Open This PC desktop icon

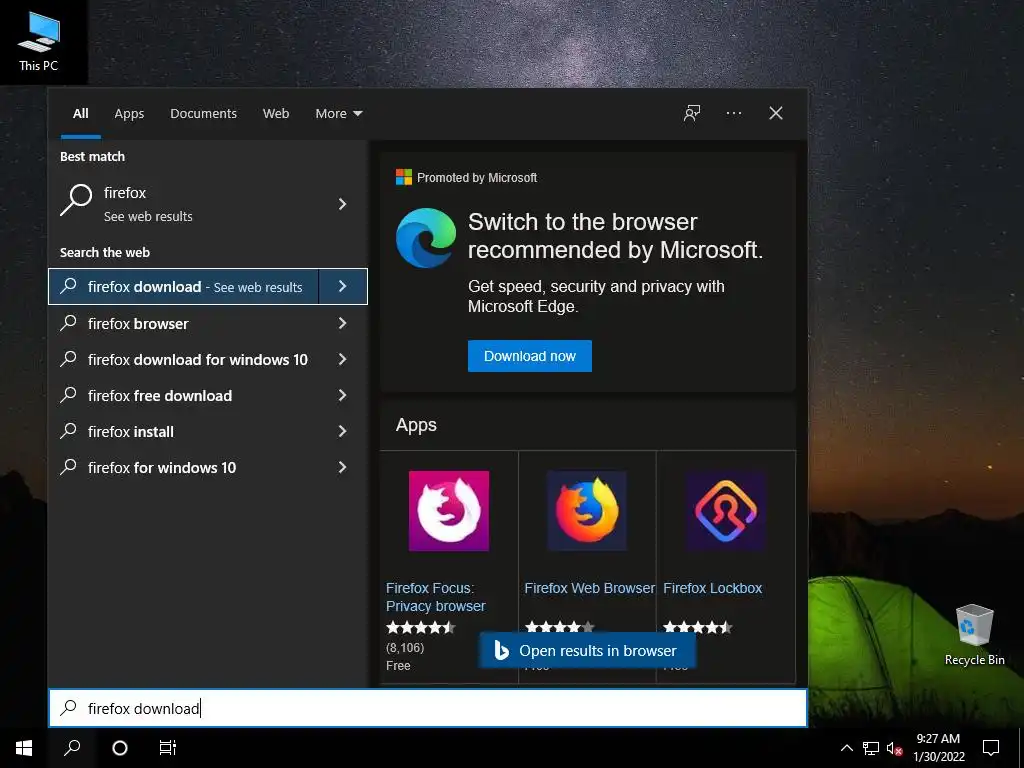click(x=39, y=42)
